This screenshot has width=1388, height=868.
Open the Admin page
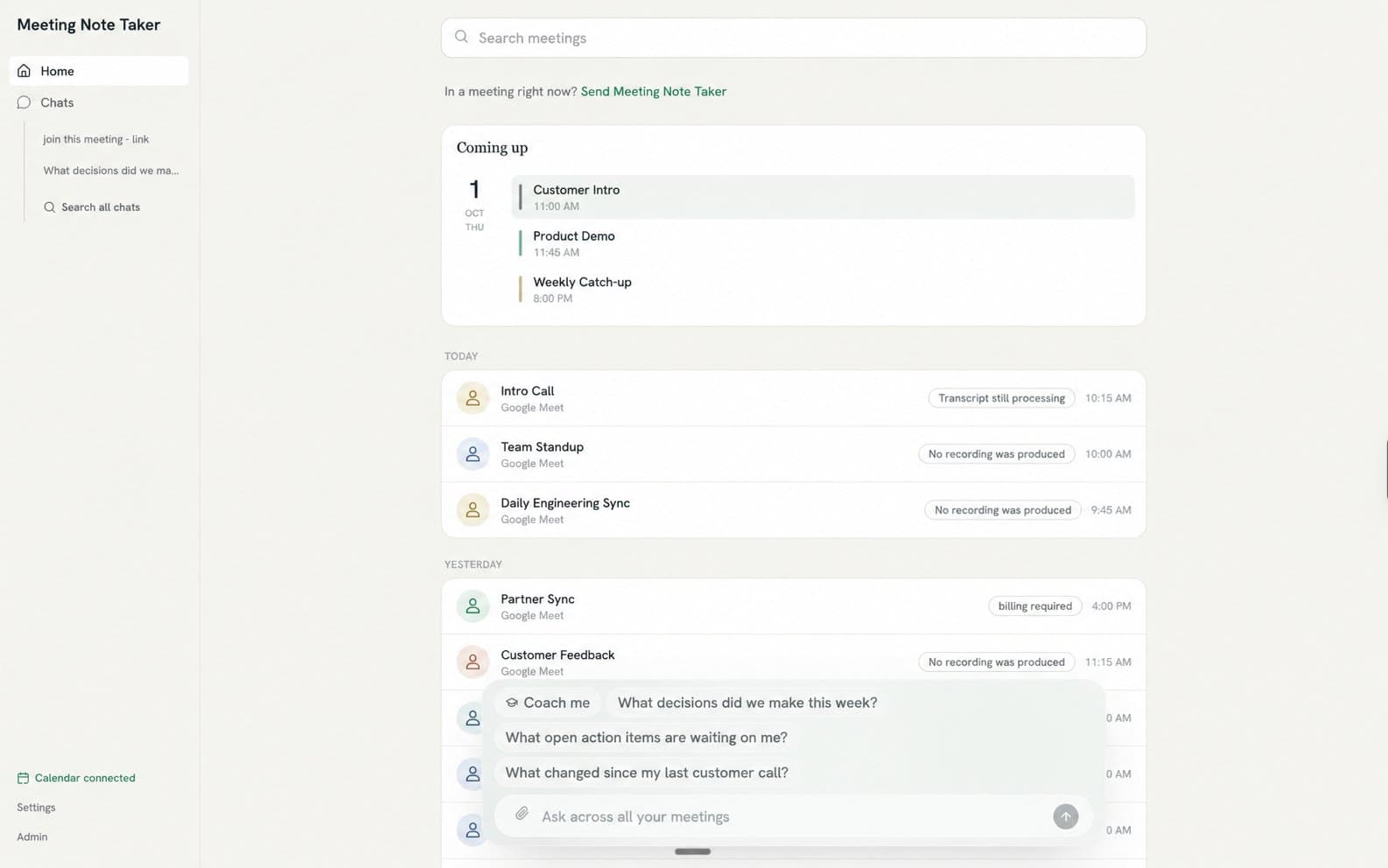click(32, 837)
